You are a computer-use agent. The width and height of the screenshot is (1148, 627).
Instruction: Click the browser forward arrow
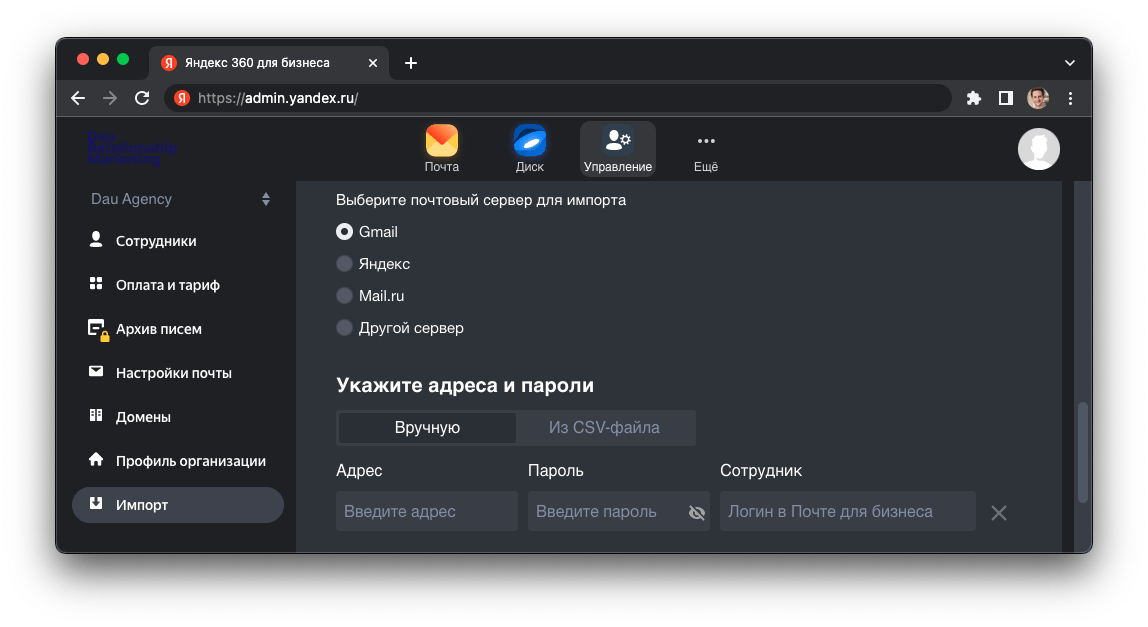coord(110,98)
